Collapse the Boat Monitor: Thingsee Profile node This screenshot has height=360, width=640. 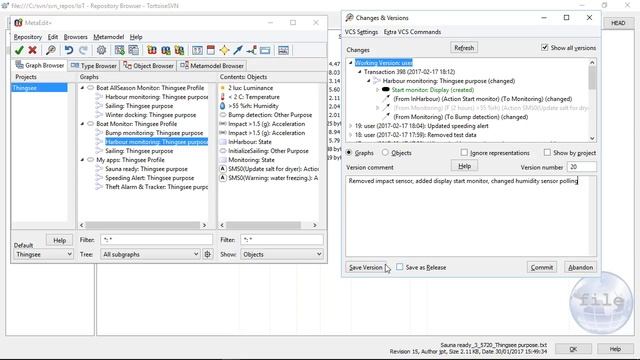[x=82, y=124]
